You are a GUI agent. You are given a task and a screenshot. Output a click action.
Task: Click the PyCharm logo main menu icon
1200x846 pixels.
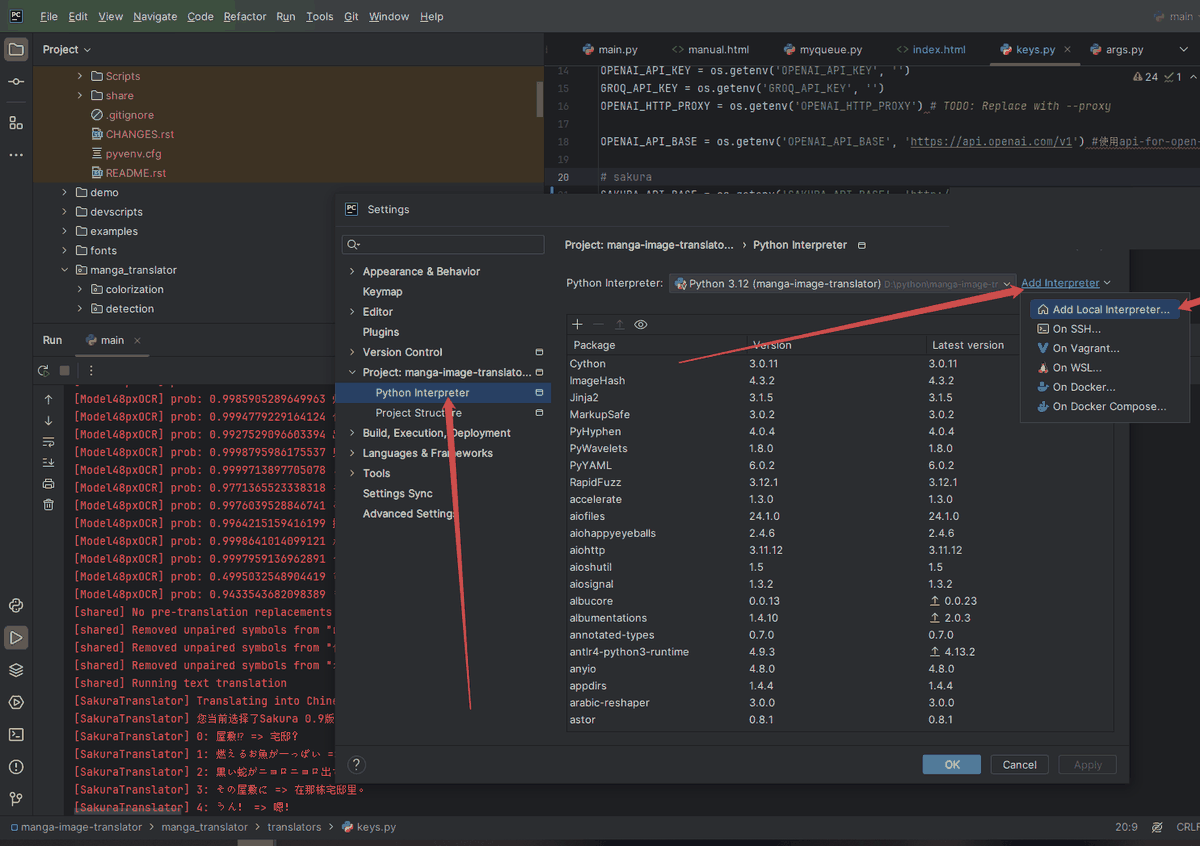(x=18, y=16)
